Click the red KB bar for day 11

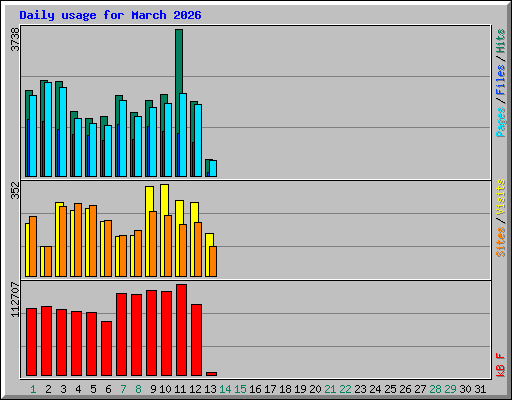(181, 330)
